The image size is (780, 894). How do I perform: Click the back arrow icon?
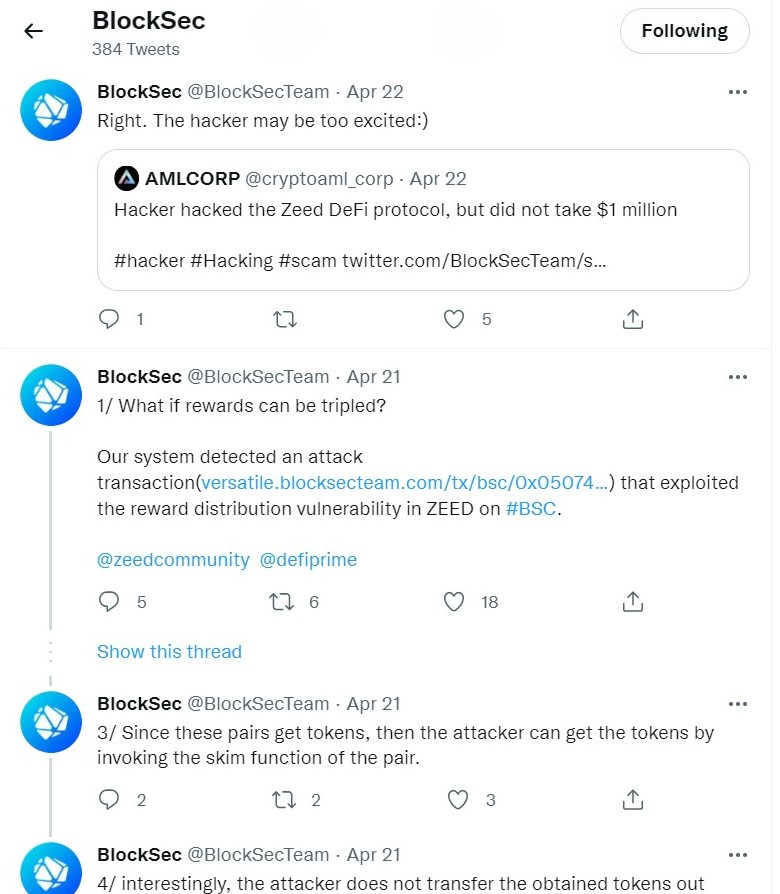[34, 31]
